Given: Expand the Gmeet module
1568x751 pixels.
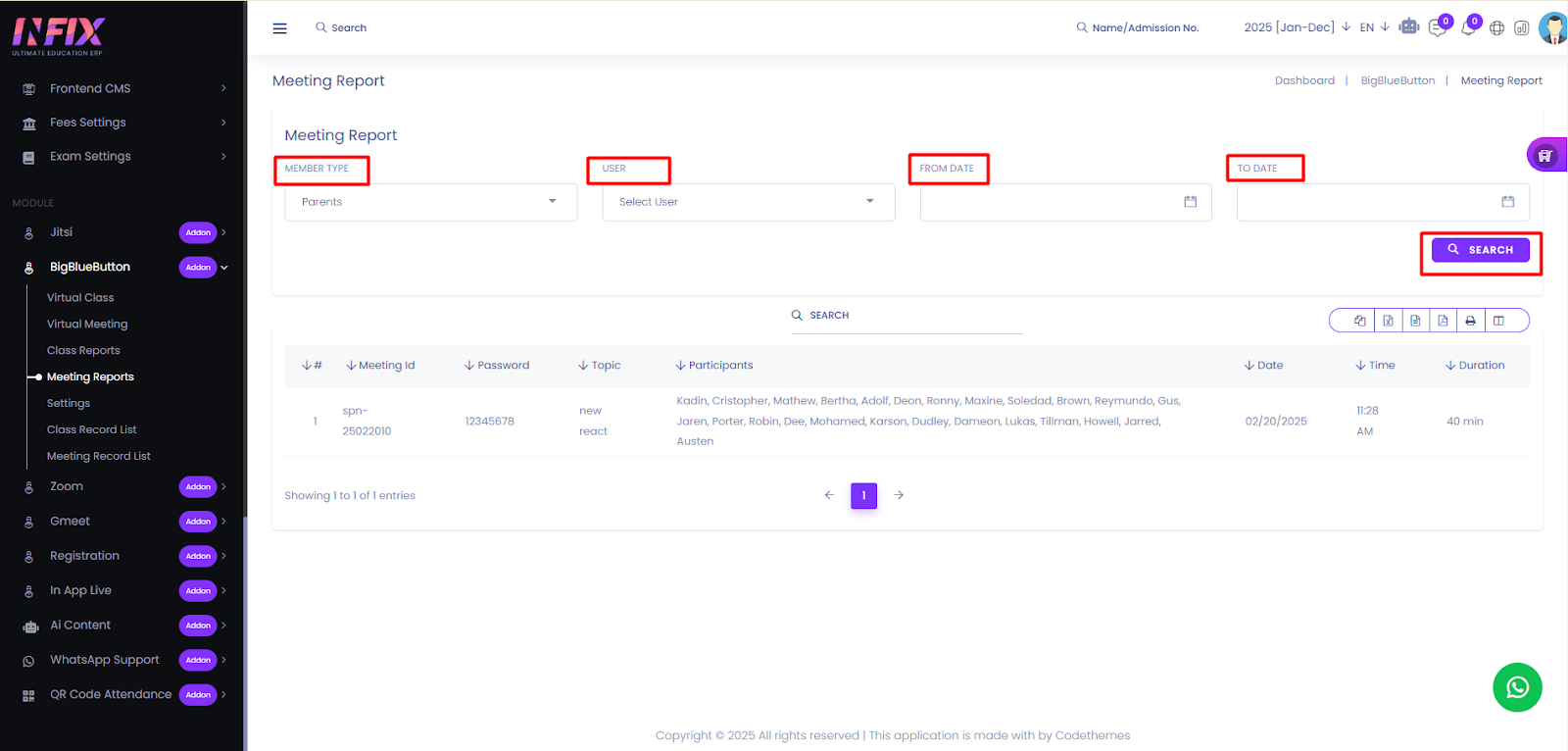Looking at the screenshot, I should (x=223, y=522).
